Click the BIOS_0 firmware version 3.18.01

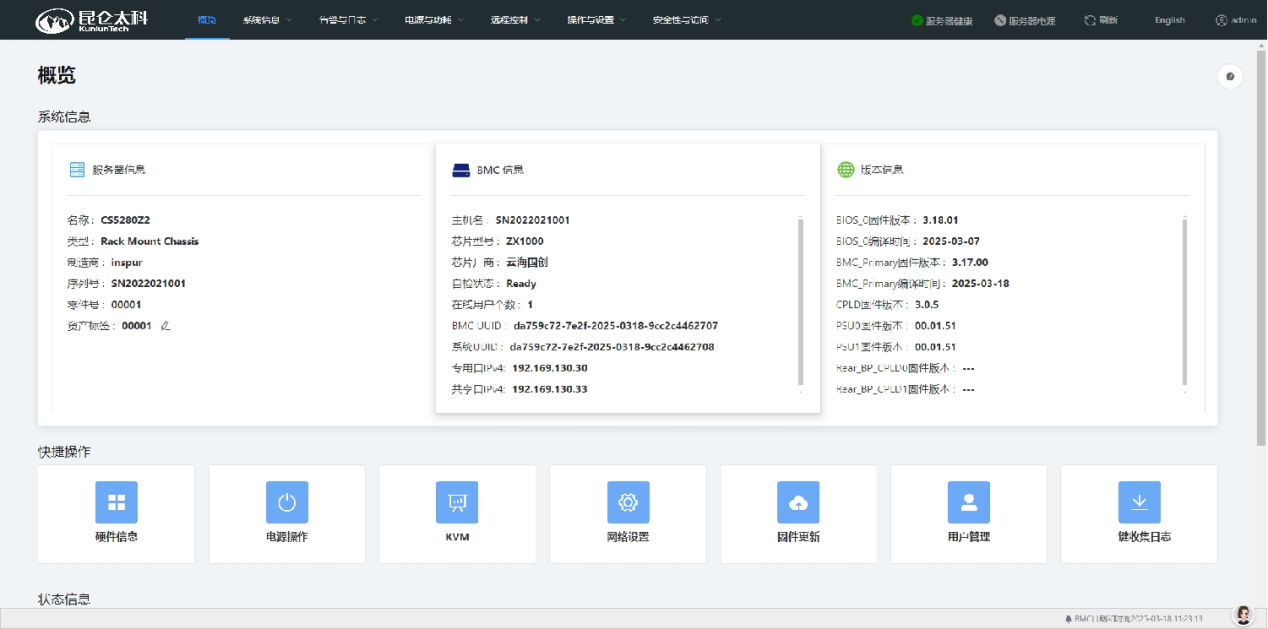coord(940,220)
